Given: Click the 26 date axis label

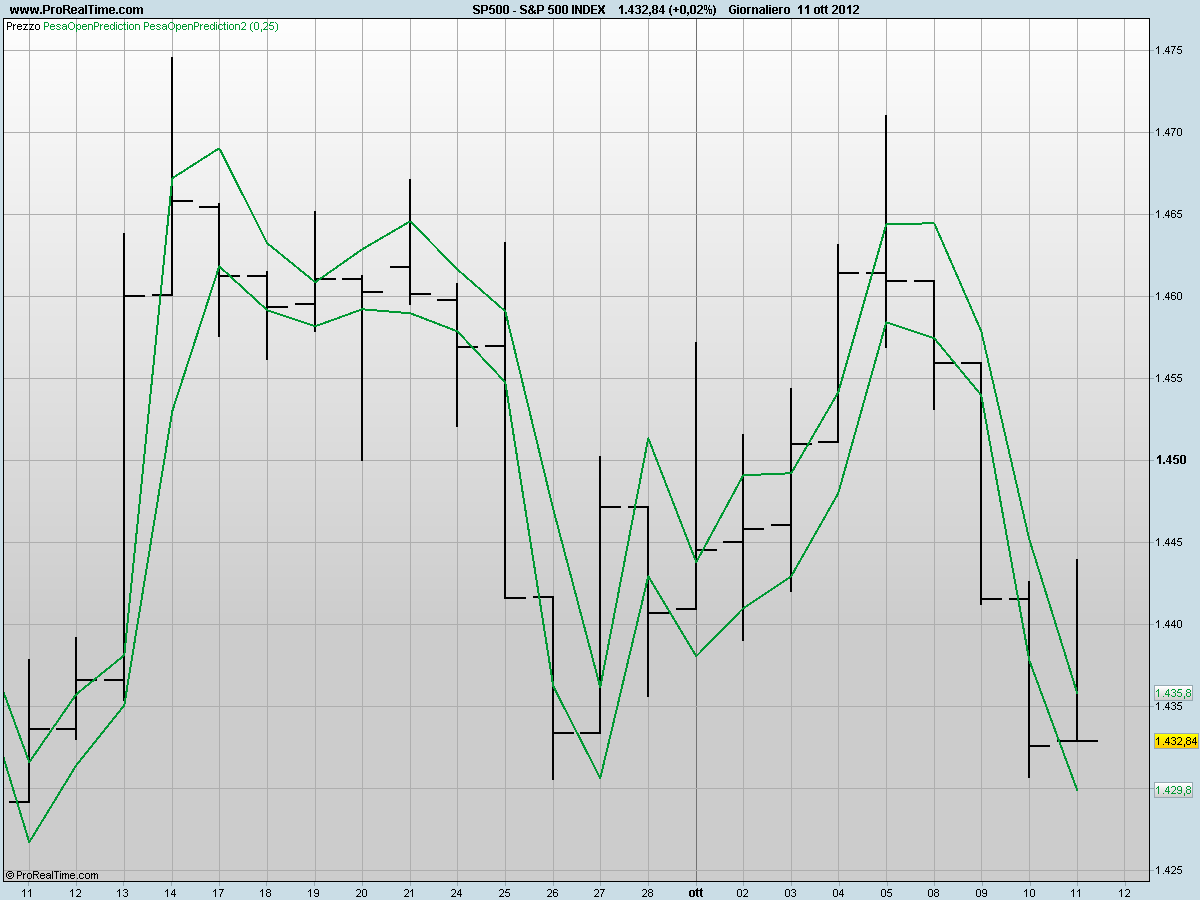Looking at the screenshot, I should click(552, 891).
